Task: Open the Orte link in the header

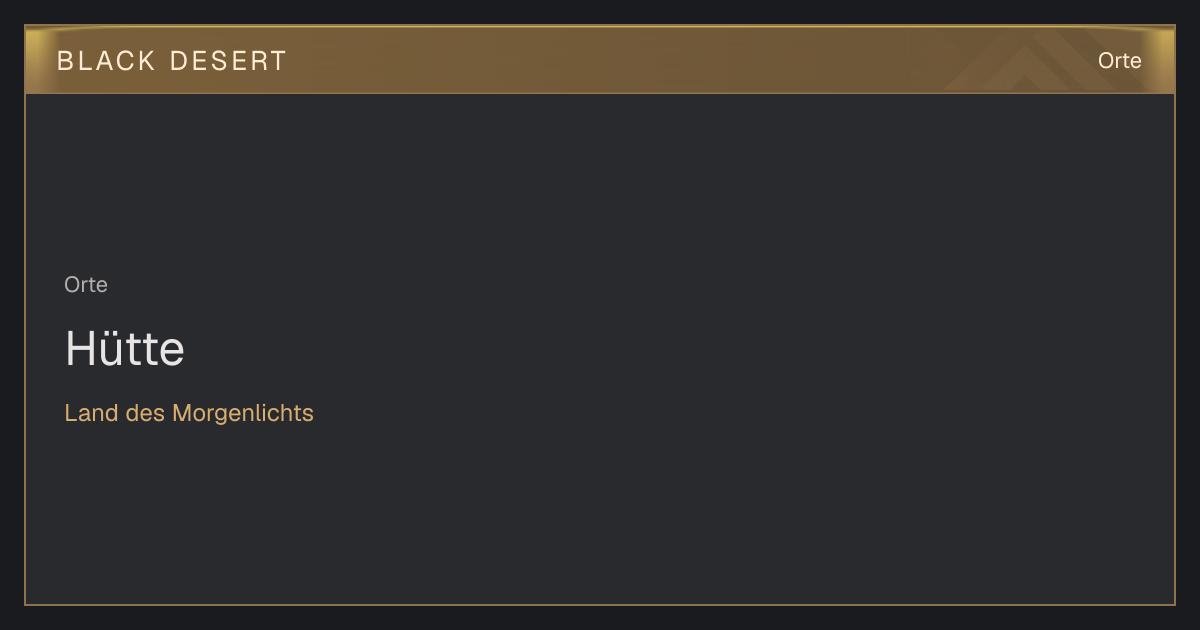Action: [x=1119, y=61]
